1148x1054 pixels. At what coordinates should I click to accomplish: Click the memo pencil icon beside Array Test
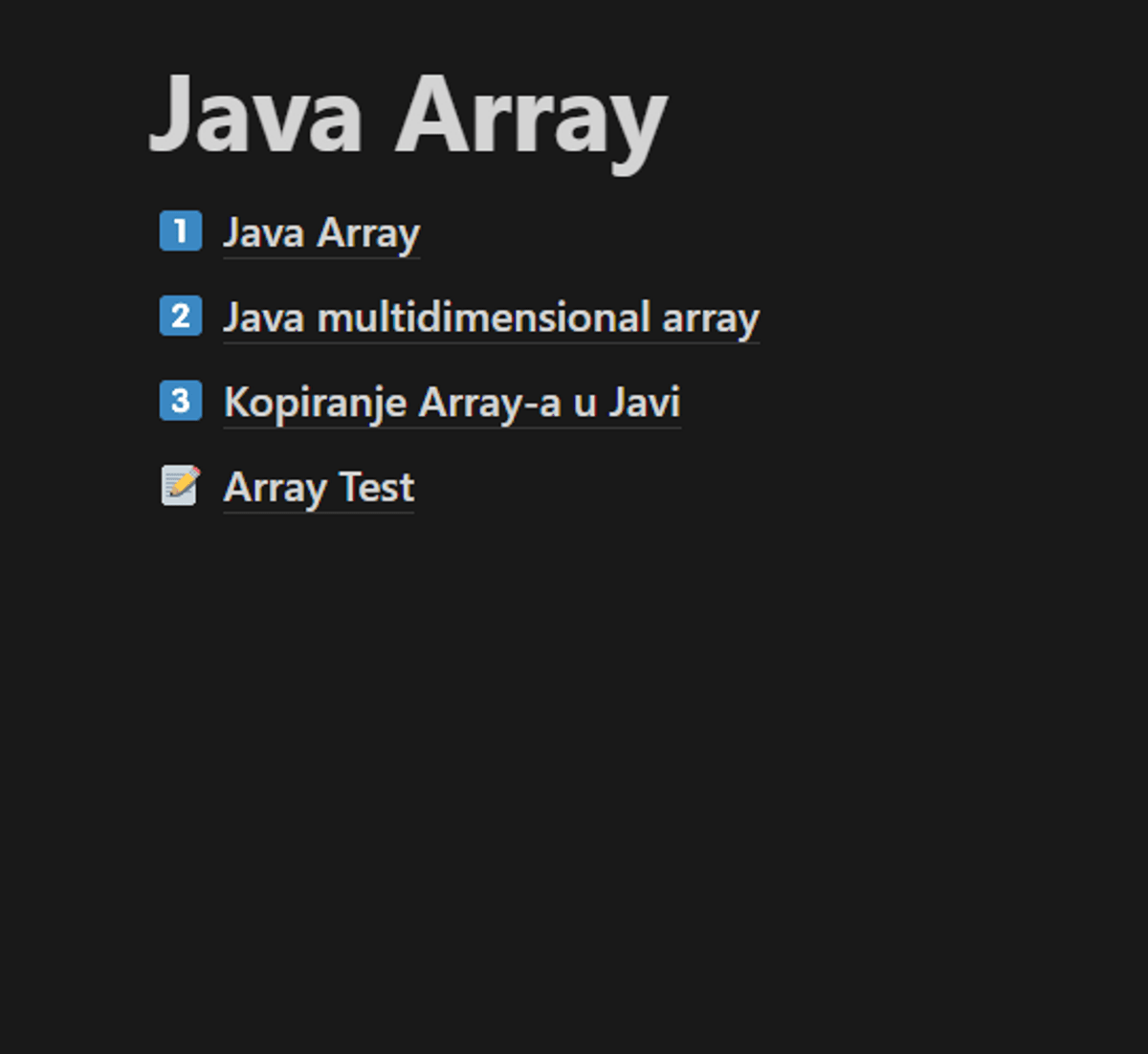(180, 486)
